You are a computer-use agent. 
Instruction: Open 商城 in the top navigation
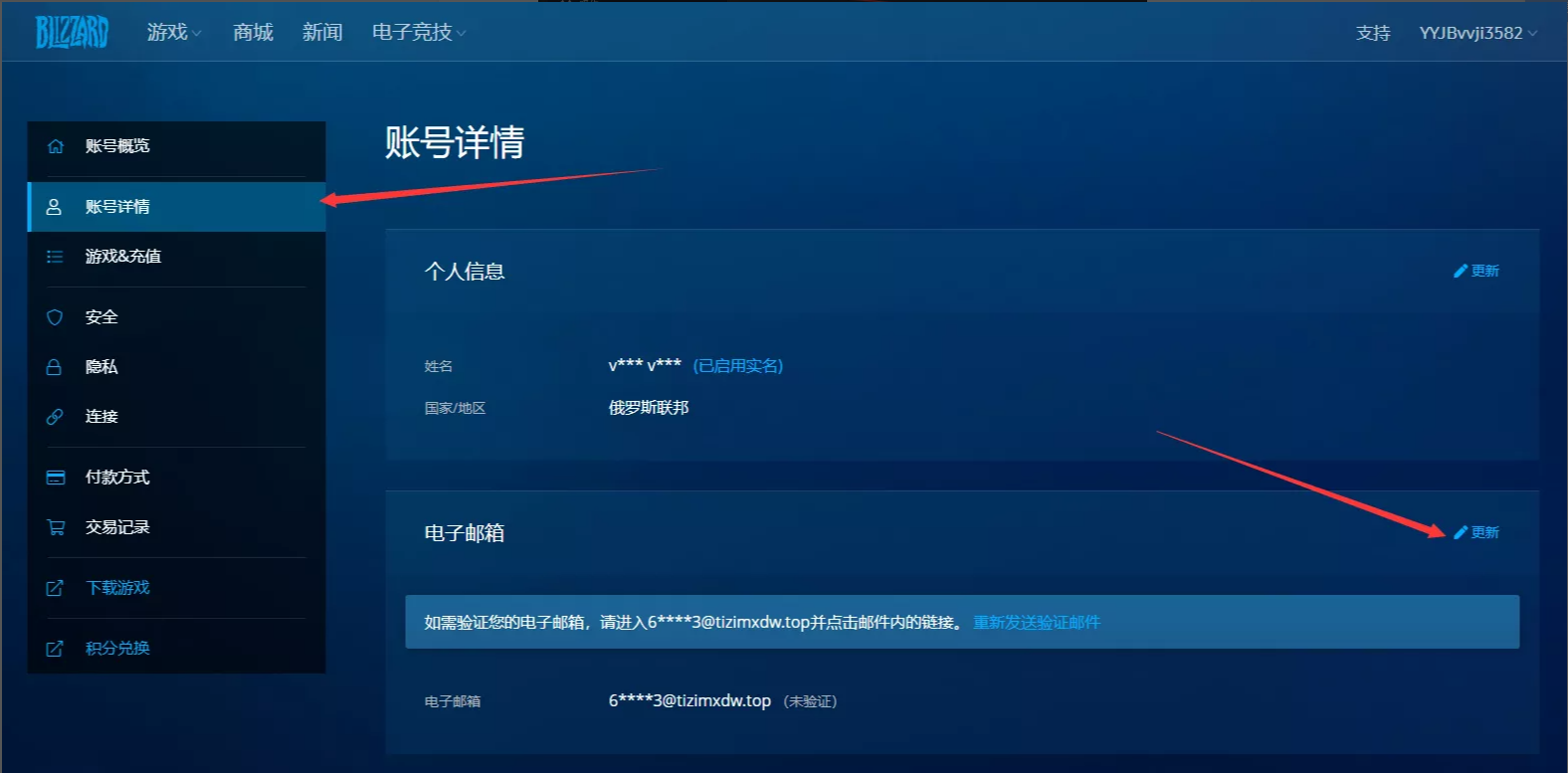(x=253, y=33)
